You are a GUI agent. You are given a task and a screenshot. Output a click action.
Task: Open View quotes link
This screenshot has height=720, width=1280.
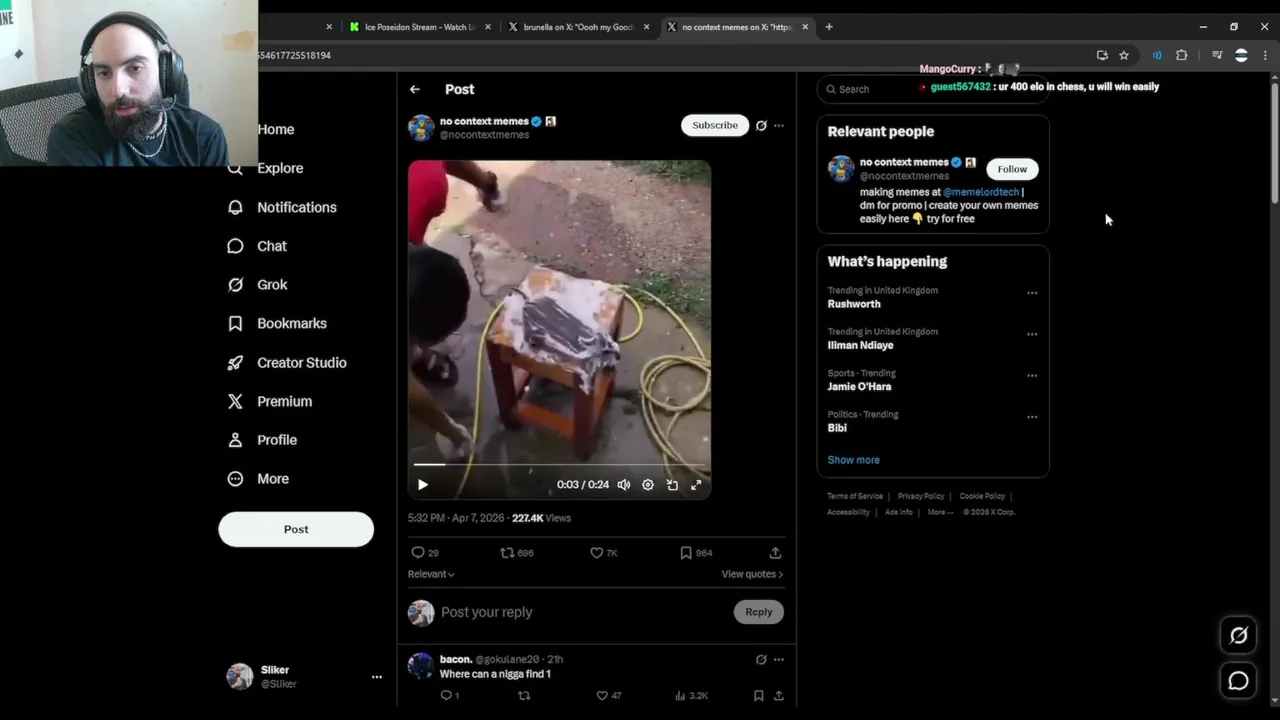point(752,574)
